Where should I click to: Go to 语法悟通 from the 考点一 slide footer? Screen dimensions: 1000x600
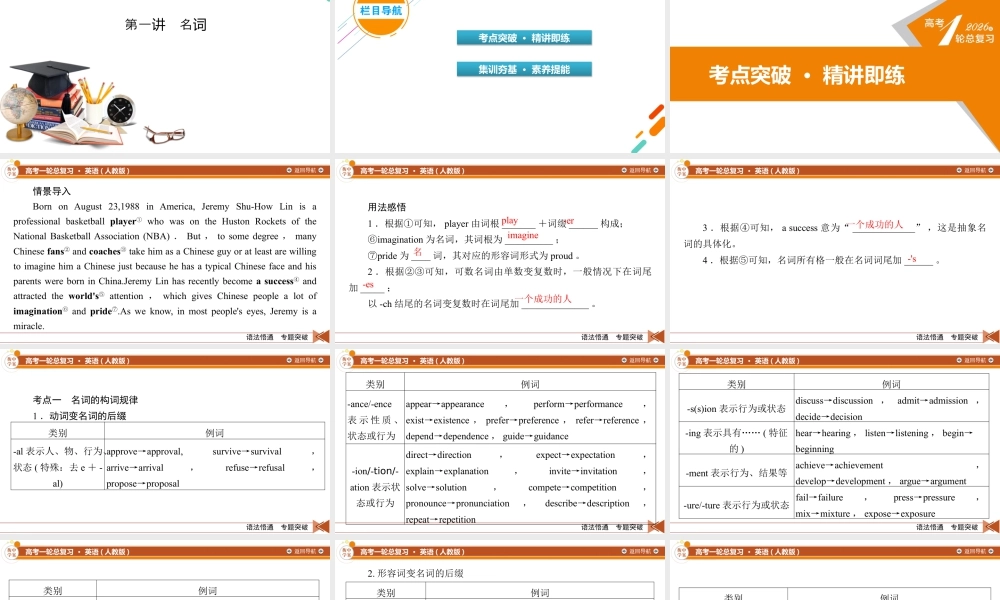(260, 527)
